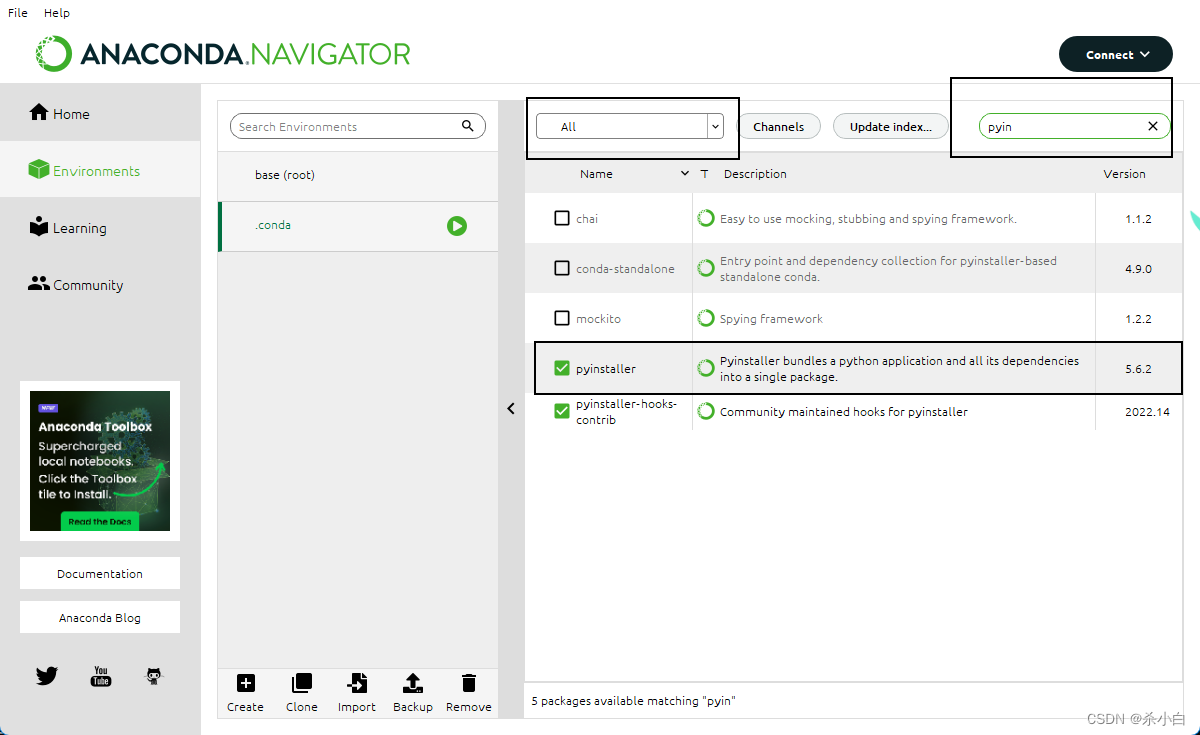1200x735 pixels.
Task: Click the mockito version 1.2.2
Action: coord(1138,319)
